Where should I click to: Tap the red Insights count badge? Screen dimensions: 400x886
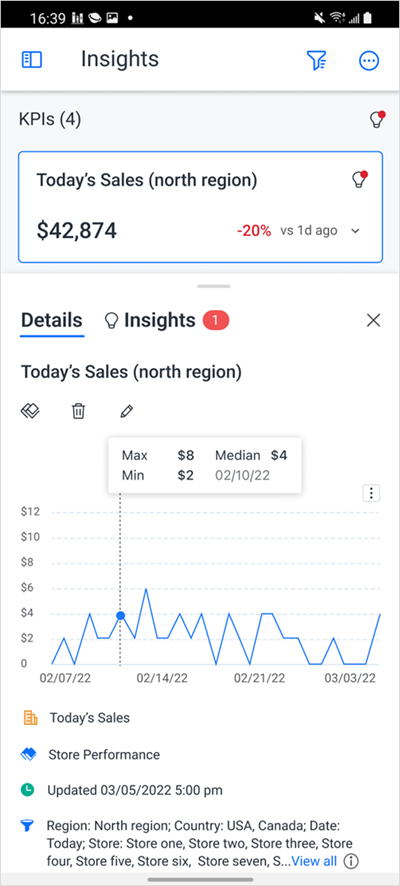point(215,320)
